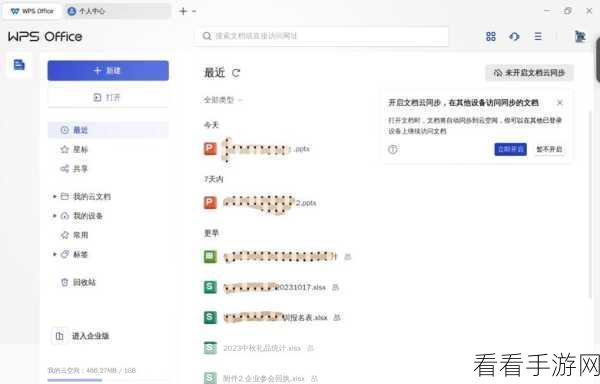
Task: Click the PPT icon of today's file
Action: [x=210, y=149]
